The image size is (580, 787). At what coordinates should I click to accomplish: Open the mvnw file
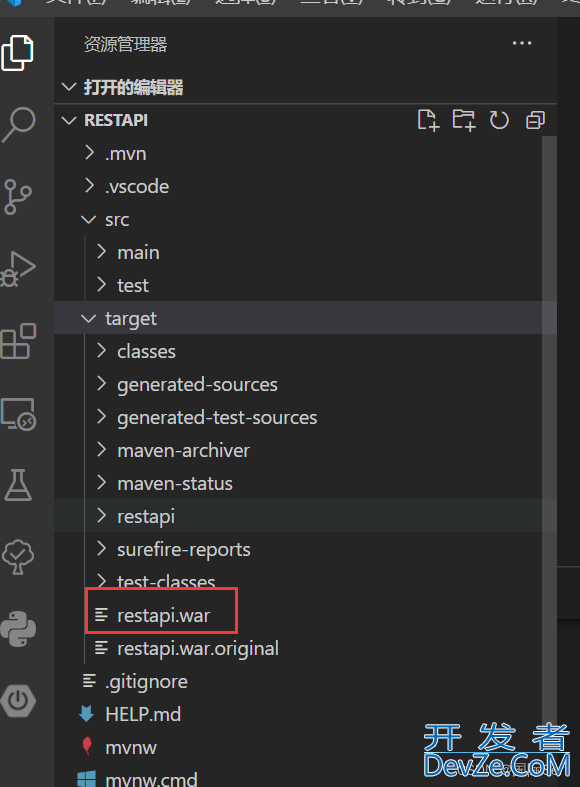131,747
